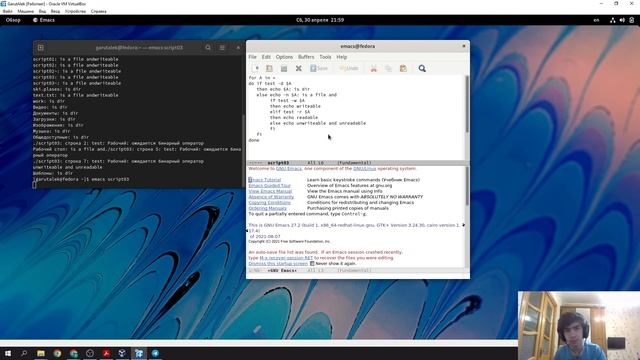Viewport: 640px width, 360px height.
Task: Click the volume icon in GNOME top bar
Action: click(622, 20)
